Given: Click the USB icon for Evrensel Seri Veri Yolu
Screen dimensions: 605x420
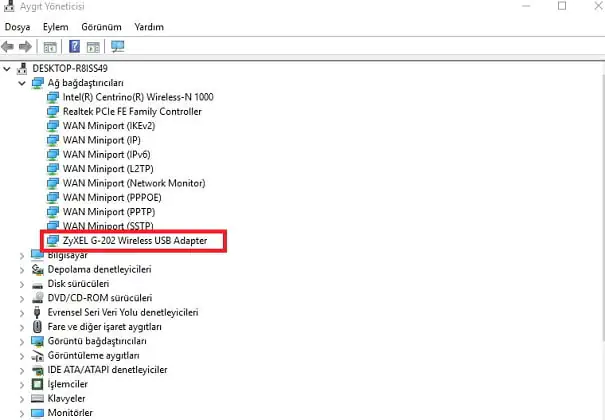Looking at the screenshot, I should coord(37,312).
